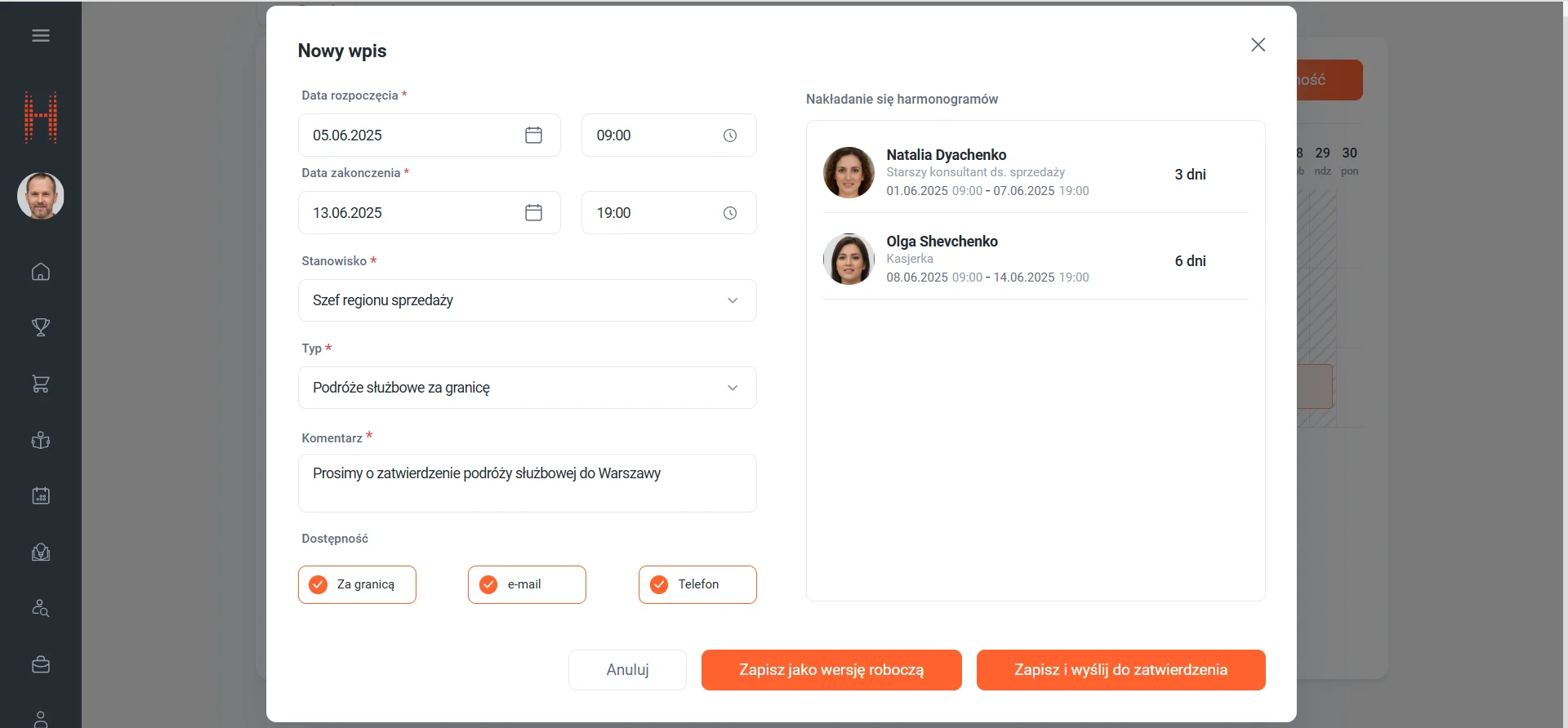This screenshot has width=1568, height=728.
Task: Click the home icon in sidebar
Action: pos(41,272)
